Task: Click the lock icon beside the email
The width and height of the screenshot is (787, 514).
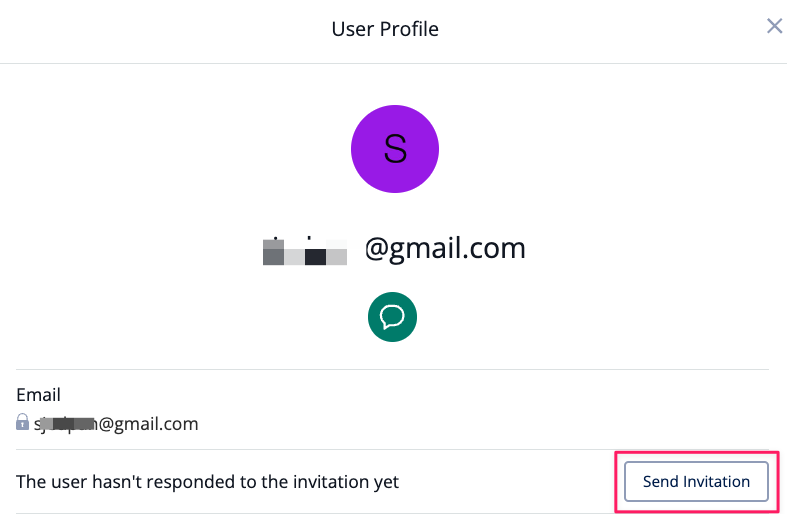Action: point(23,423)
